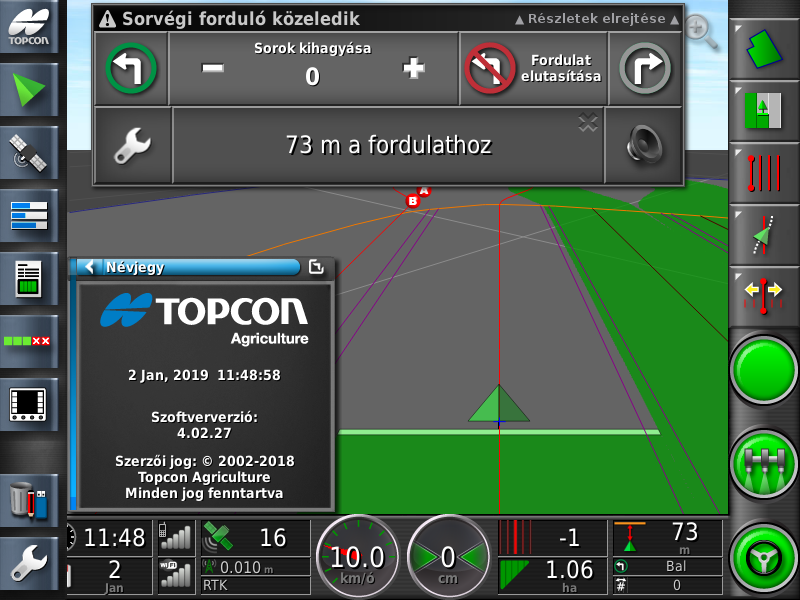Click the left turn arrow button
800x600 pixels.
pyautogui.click(x=131, y=69)
